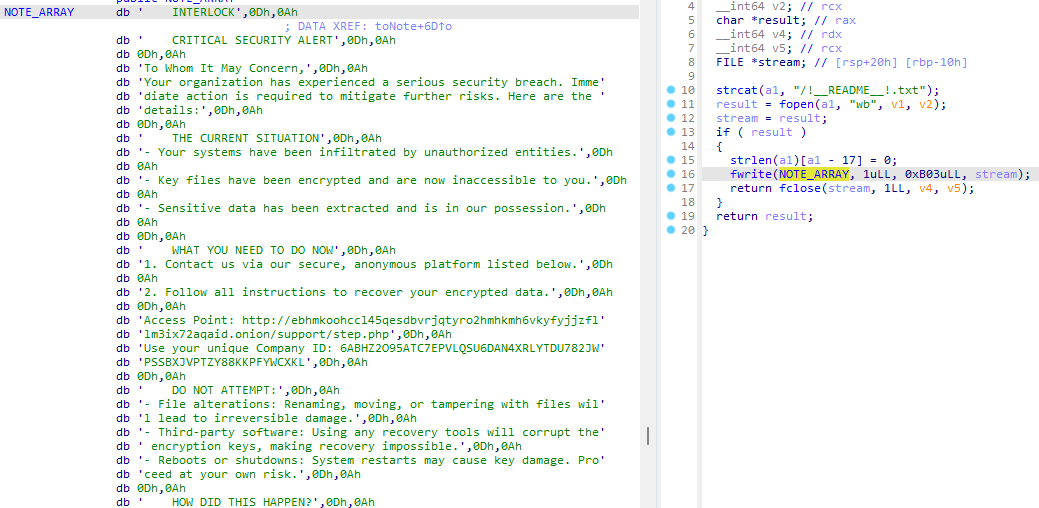Toggle breakpoint dot on pseudocode line 16

671,174
